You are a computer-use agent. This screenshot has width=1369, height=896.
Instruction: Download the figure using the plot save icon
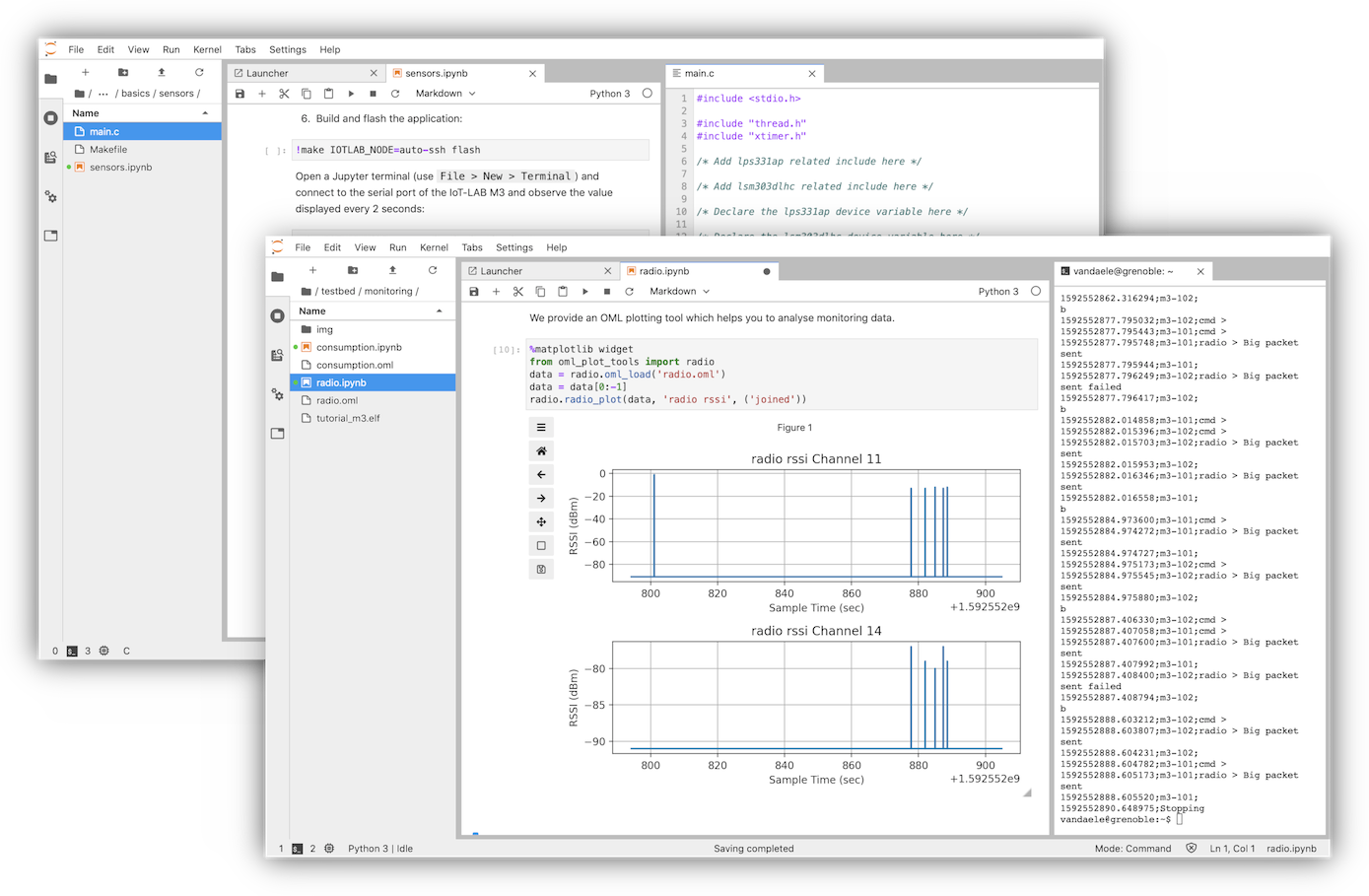[x=541, y=569]
